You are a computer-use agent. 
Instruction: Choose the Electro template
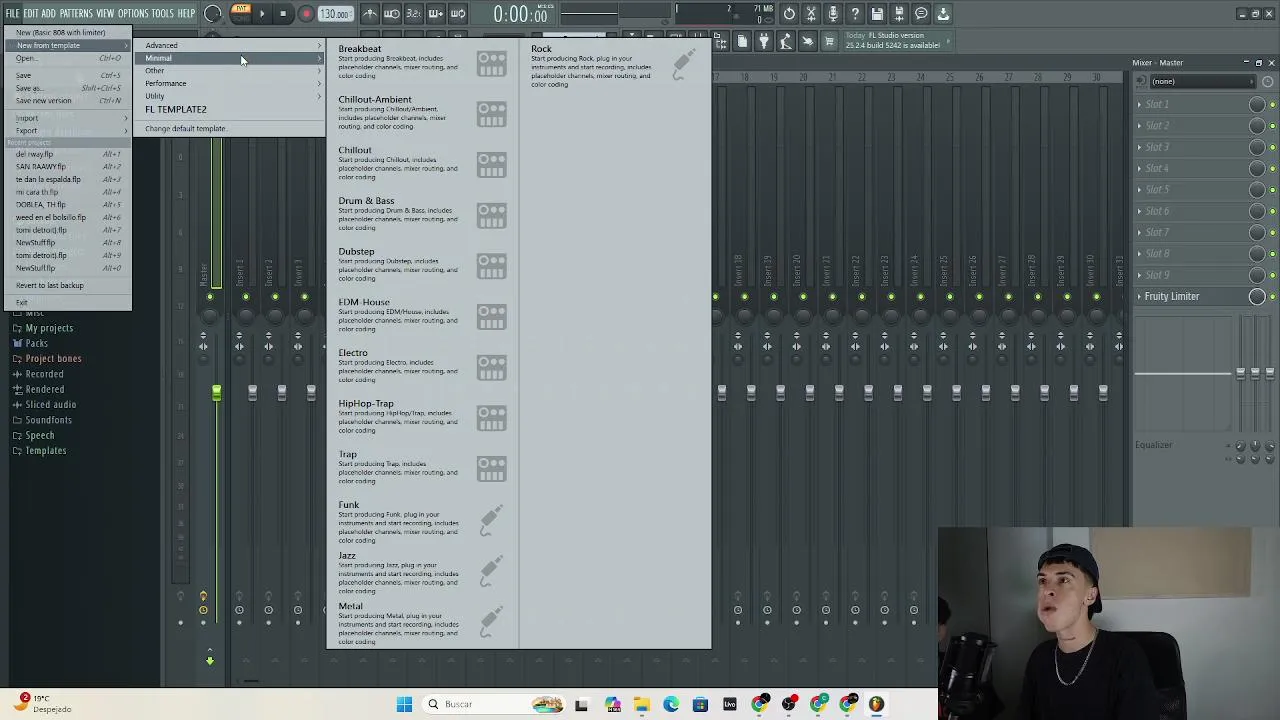(x=422, y=365)
